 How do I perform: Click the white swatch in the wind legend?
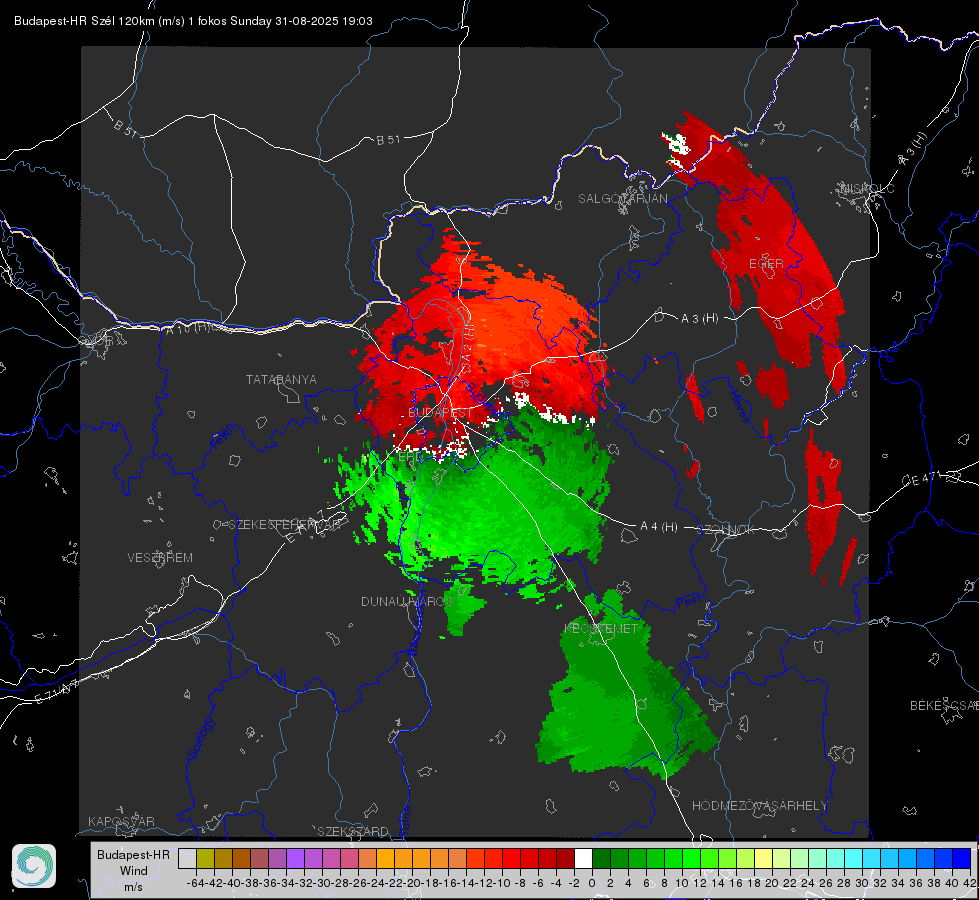pos(583,858)
